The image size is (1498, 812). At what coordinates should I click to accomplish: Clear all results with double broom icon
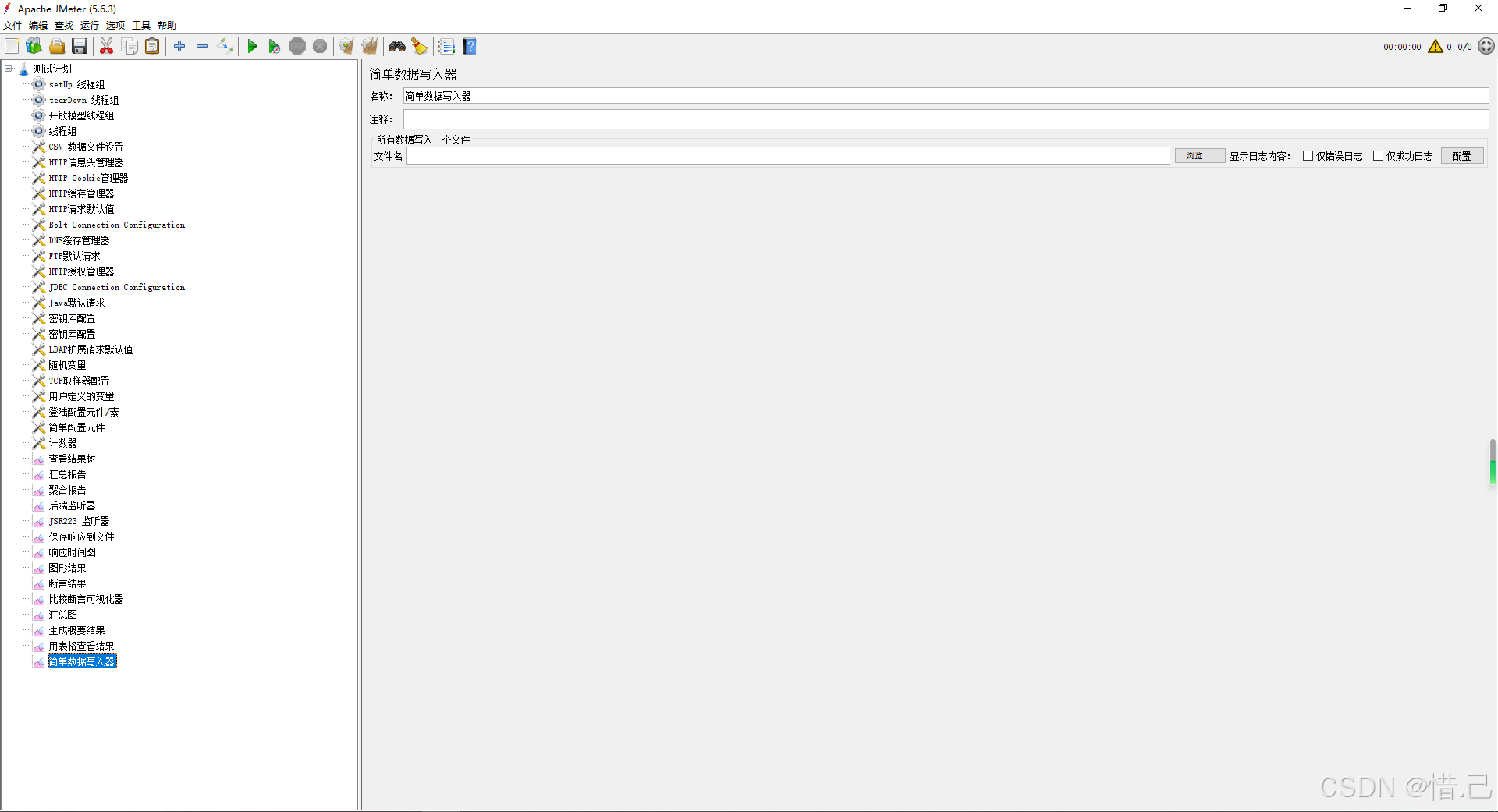click(x=370, y=47)
